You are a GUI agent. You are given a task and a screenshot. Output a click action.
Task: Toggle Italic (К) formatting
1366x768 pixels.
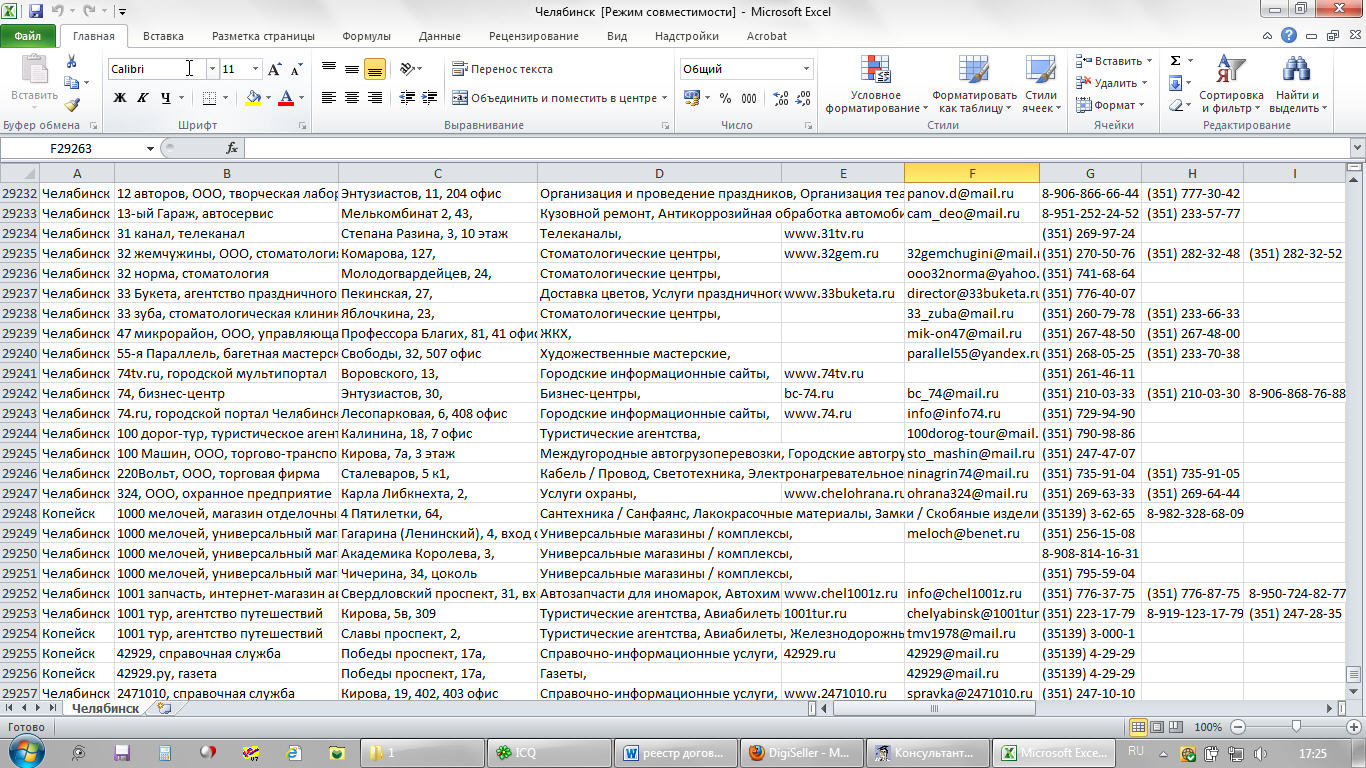tap(142, 98)
